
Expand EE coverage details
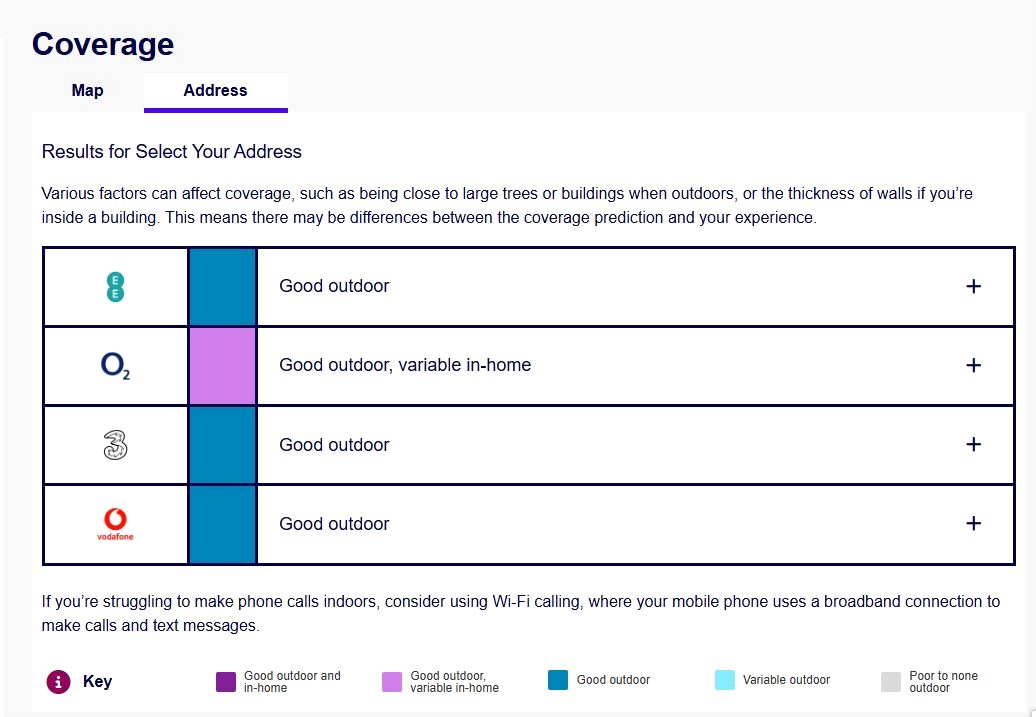pyautogui.click(x=973, y=287)
